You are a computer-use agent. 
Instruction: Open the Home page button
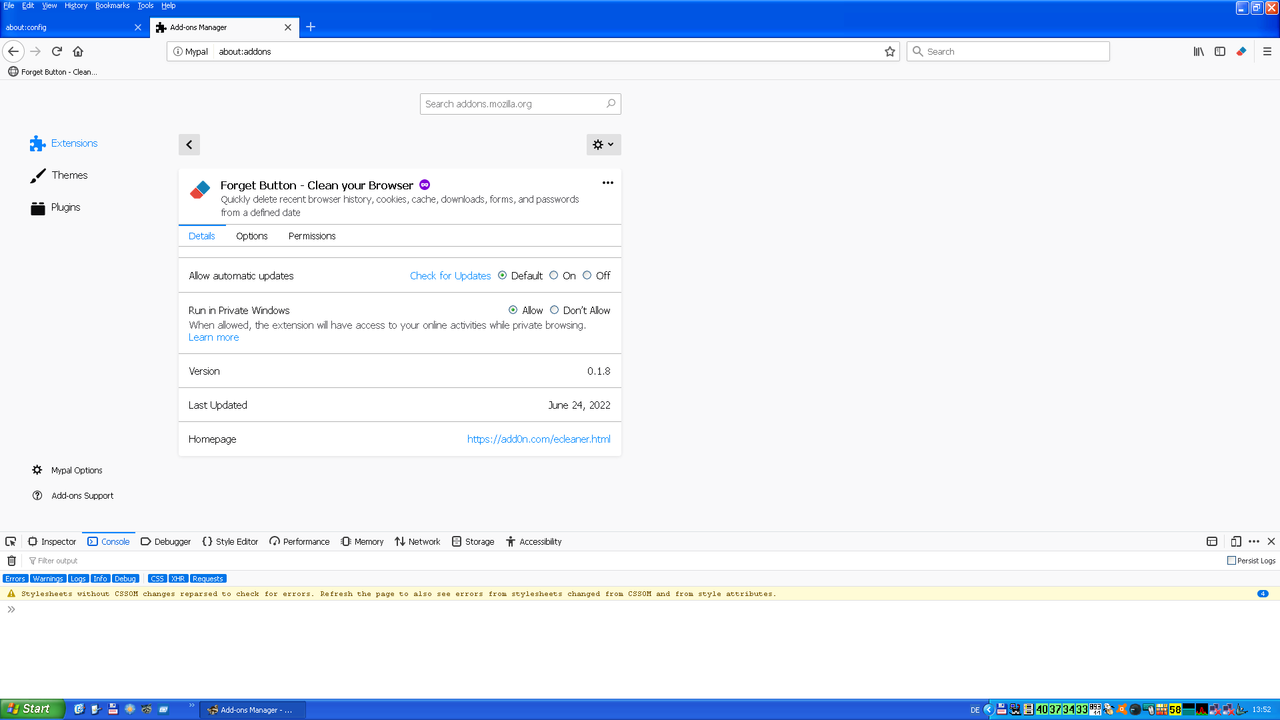[x=78, y=51]
